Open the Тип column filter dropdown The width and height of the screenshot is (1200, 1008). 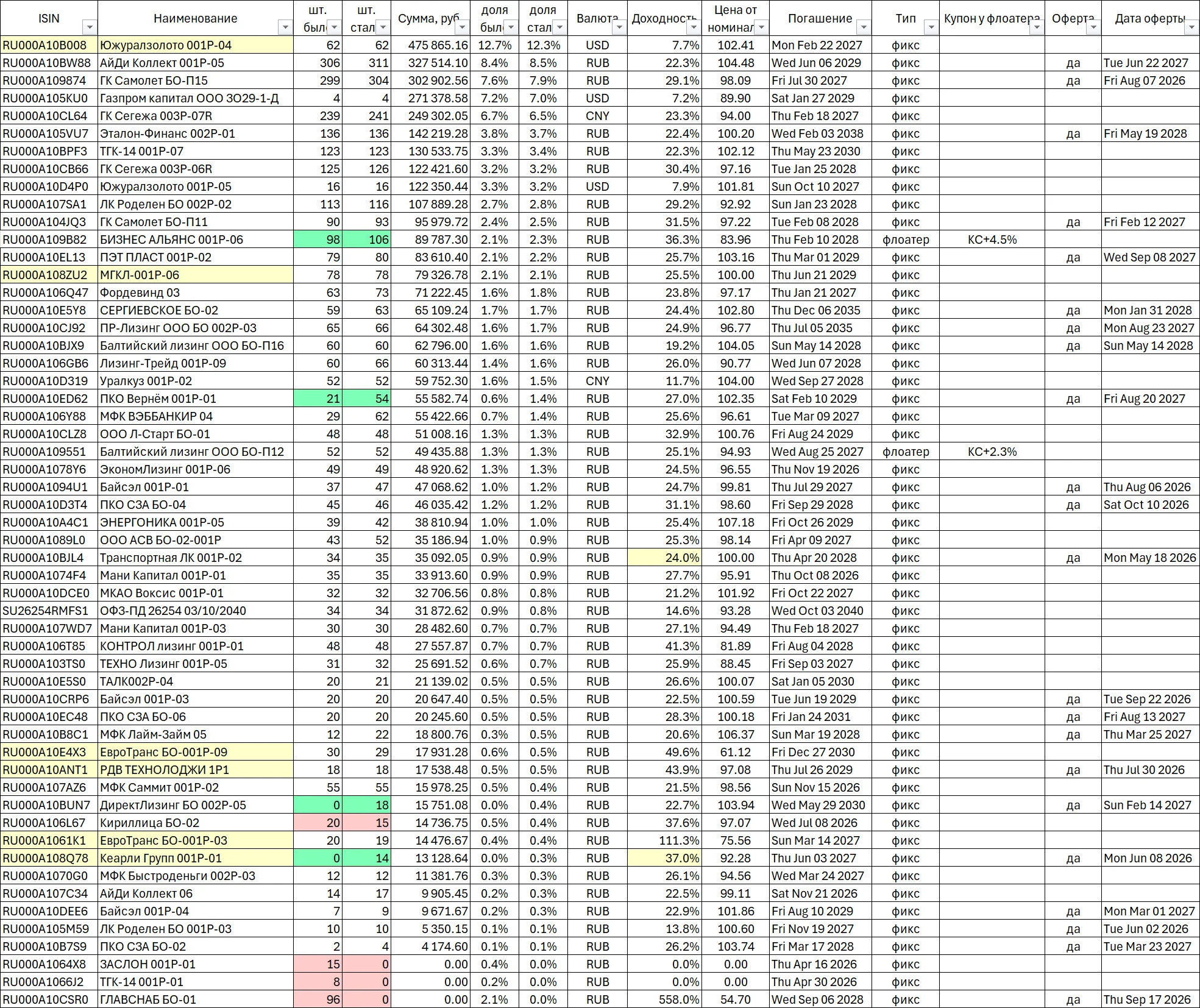coord(931,27)
